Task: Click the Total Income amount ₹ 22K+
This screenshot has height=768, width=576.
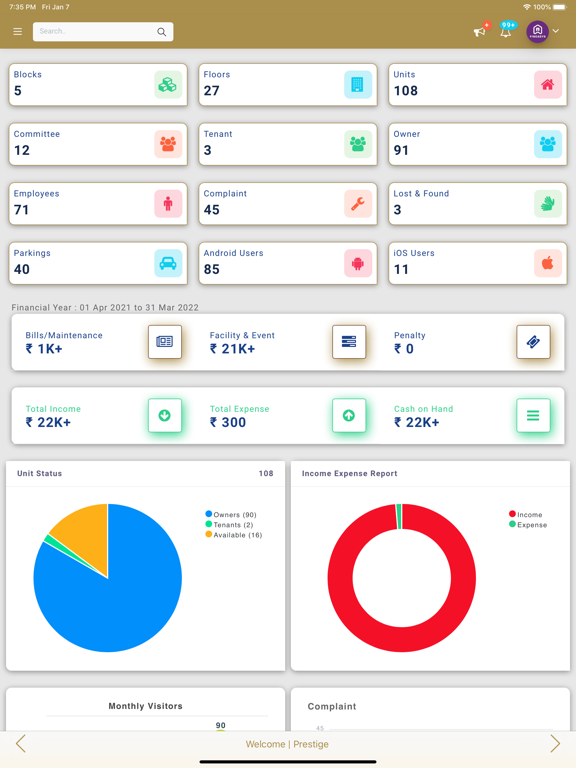Action: point(48,422)
